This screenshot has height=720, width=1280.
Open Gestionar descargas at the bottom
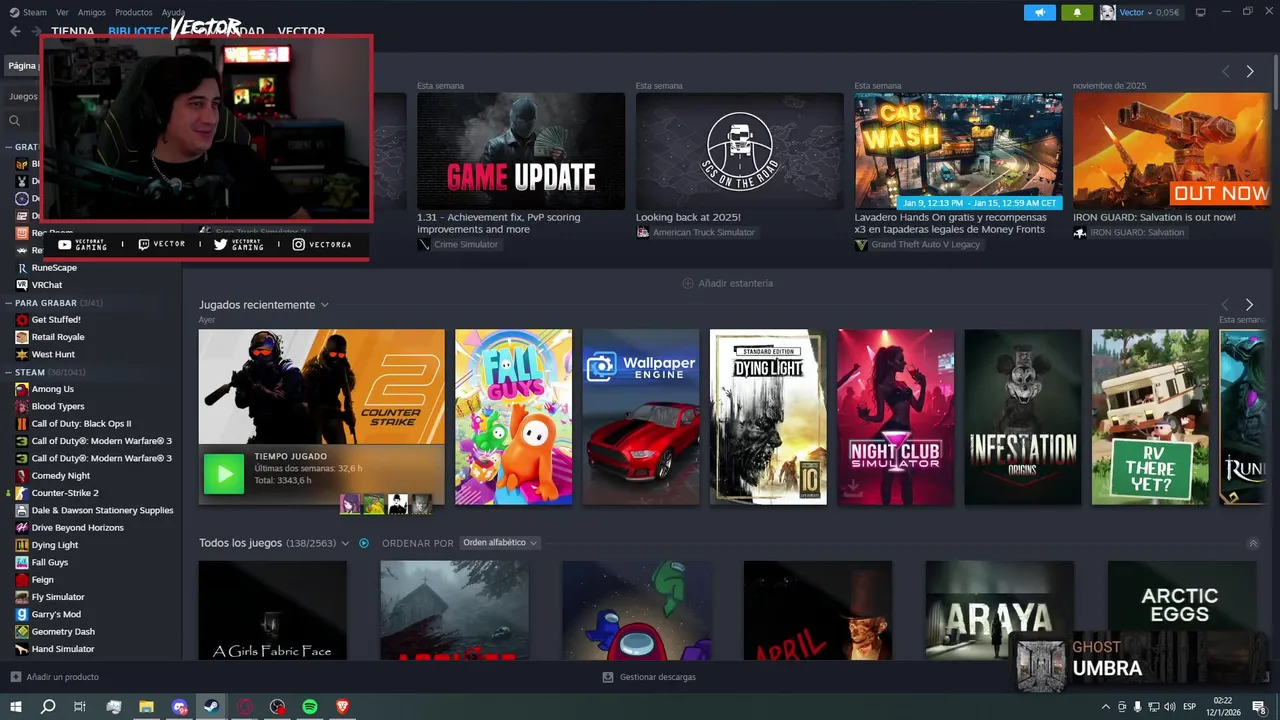tap(649, 677)
